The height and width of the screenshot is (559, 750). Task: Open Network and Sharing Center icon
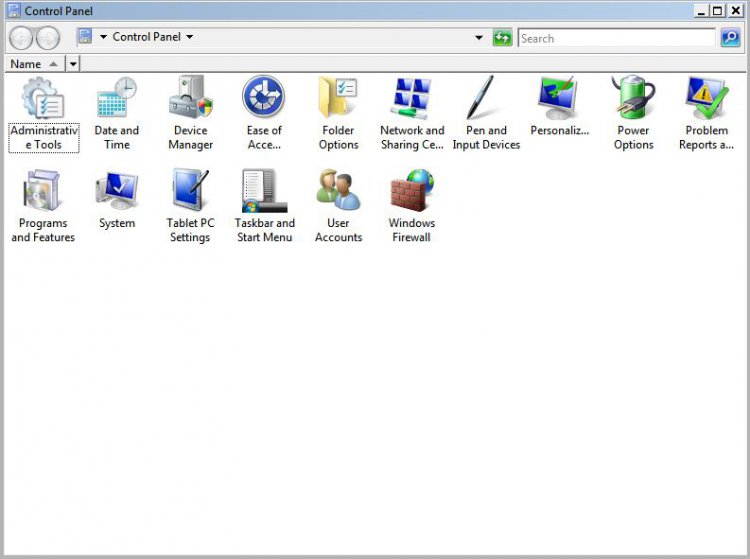(x=411, y=98)
